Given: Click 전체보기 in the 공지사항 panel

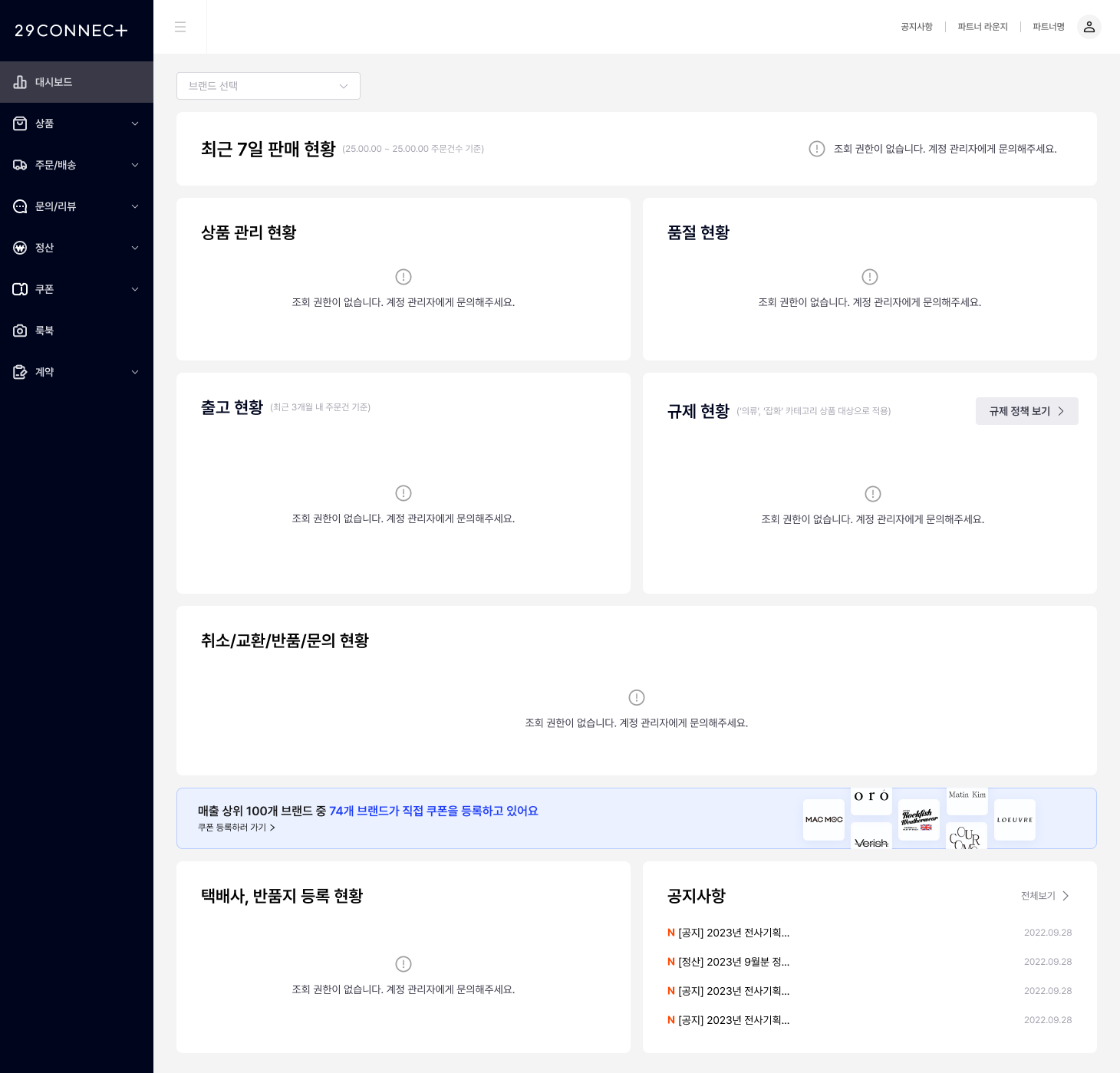Looking at the screenshot, I should (x=1044, y=896).
